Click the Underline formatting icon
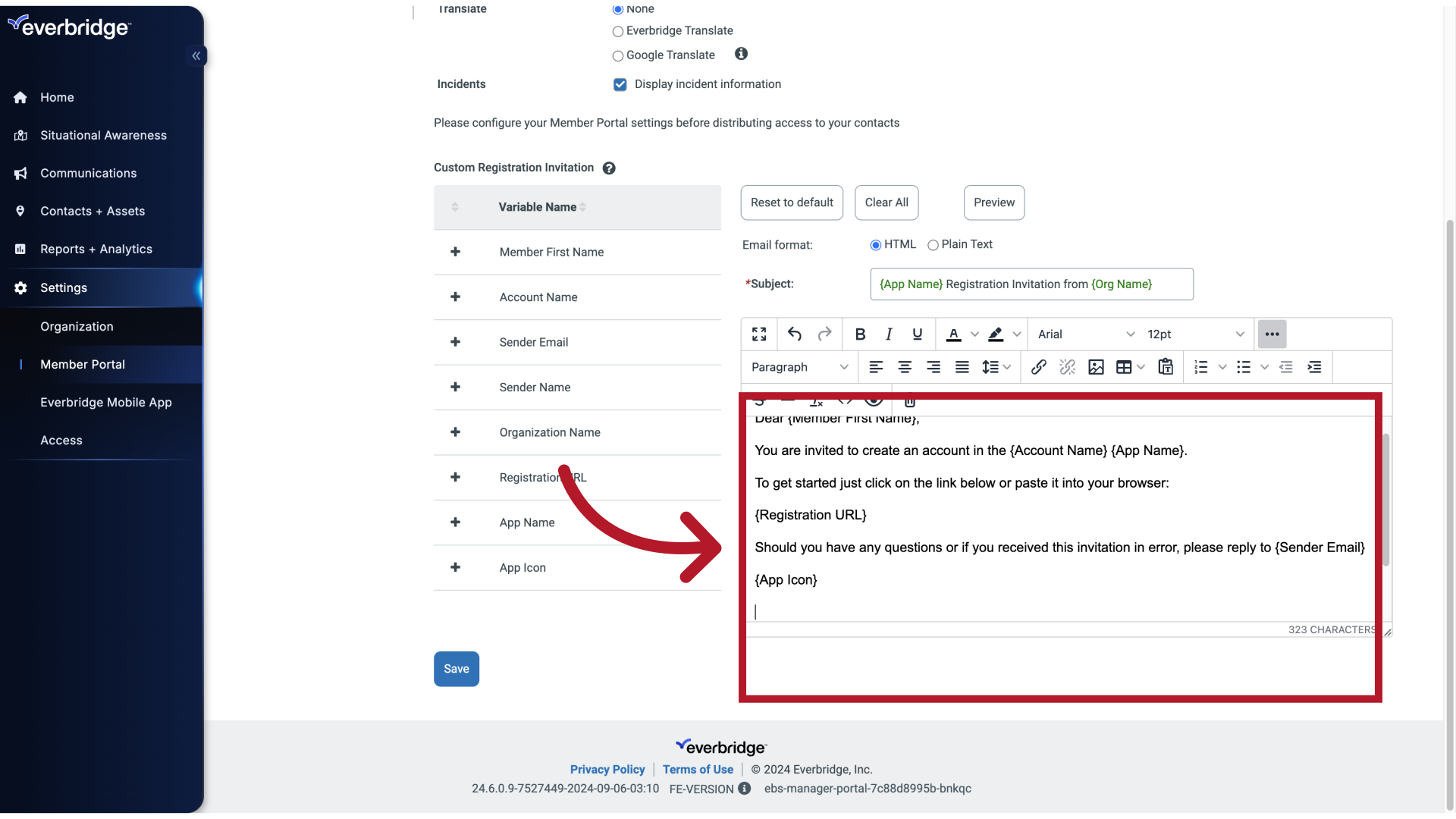1456x819 pixels. point(917,334)
